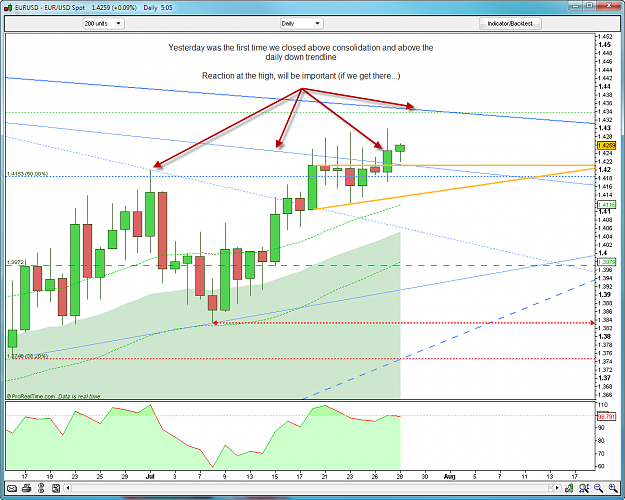This screenshot has height=500, width=625.
Task: Print the chart with the printer icon
Action: pos(26,488)
